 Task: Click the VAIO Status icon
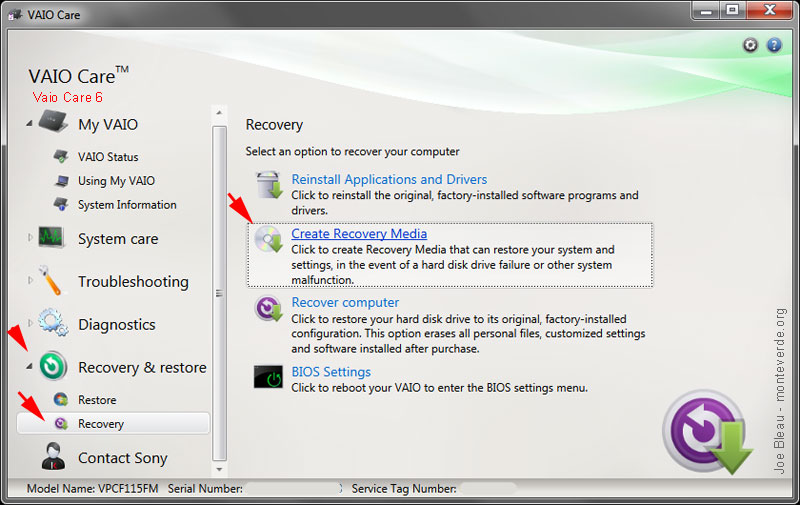[x=61, y=156]
